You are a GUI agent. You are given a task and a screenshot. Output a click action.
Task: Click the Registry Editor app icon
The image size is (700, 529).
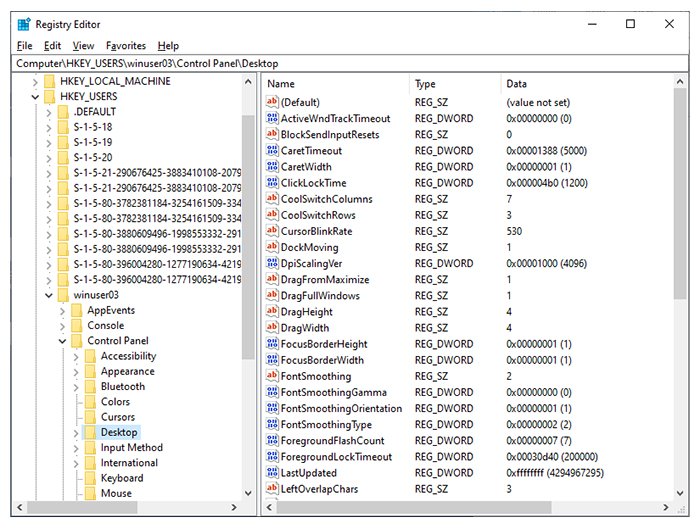[24, 24]
